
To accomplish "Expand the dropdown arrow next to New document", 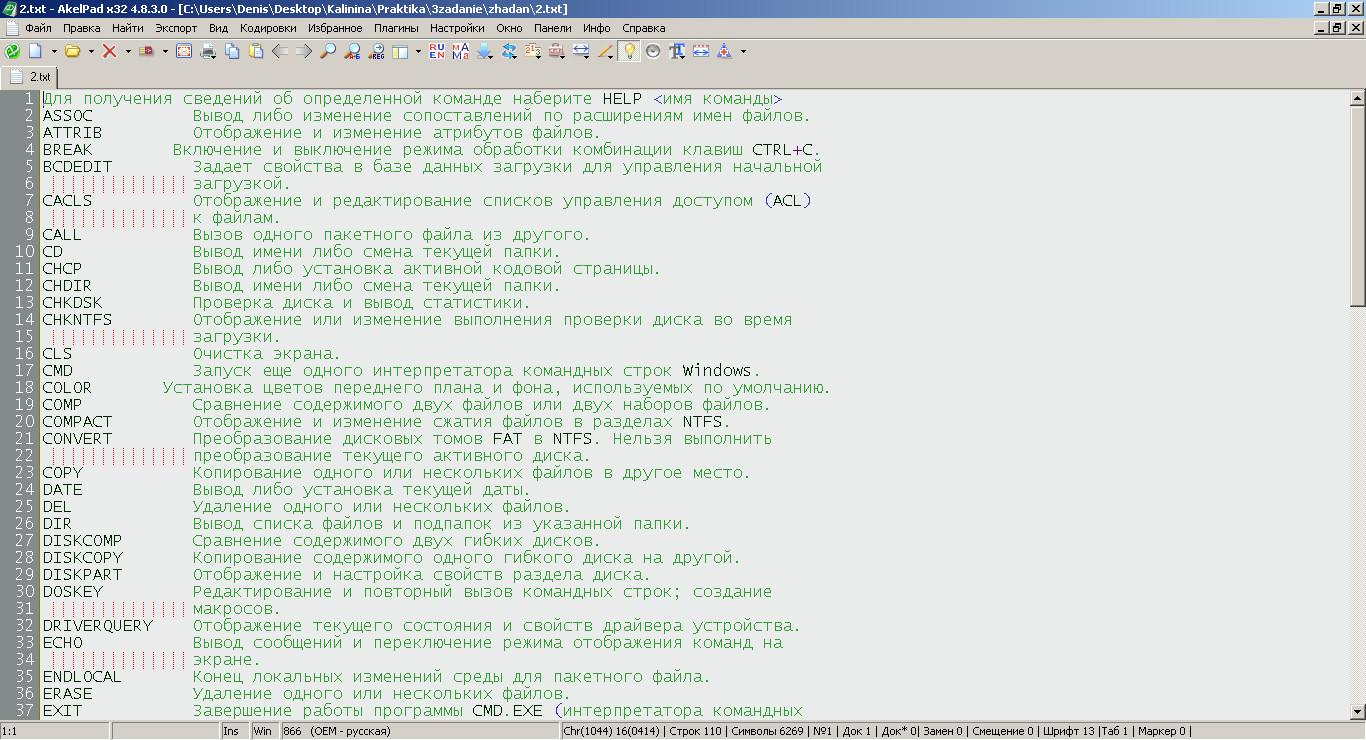I will (x=54, y=51).
